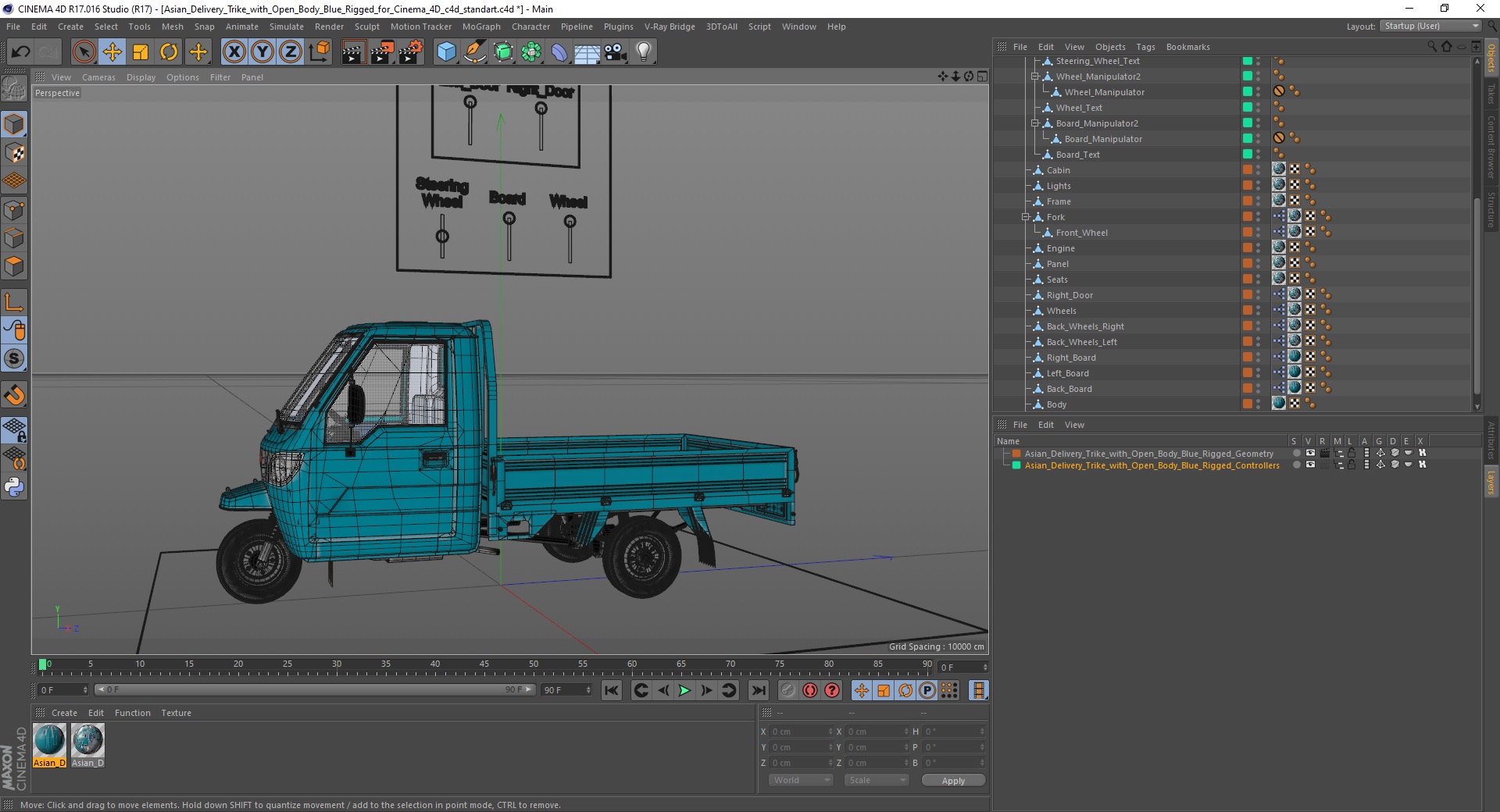
Task: Open viewport Cameras menu
Action: 98,77
